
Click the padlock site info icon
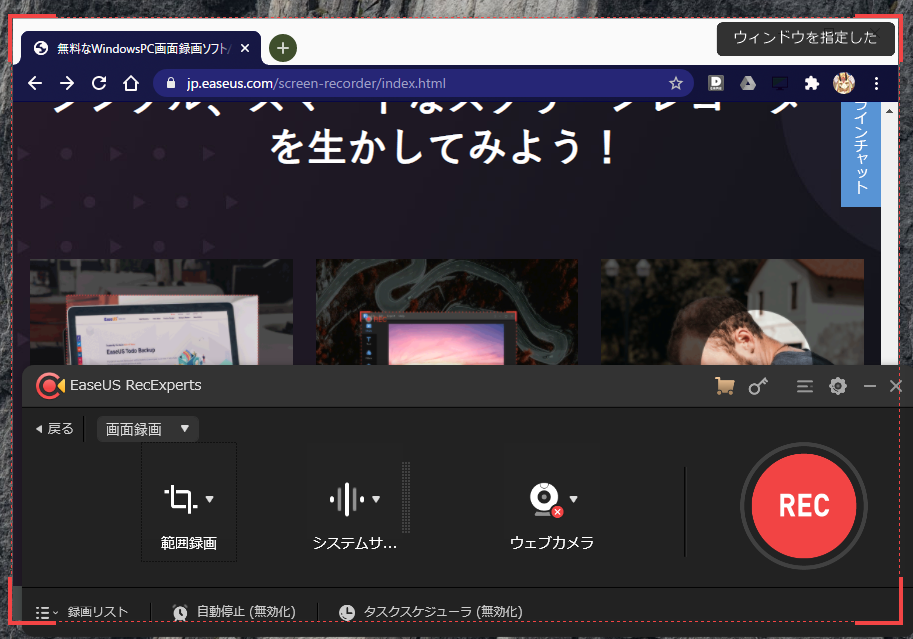[171, 83]
